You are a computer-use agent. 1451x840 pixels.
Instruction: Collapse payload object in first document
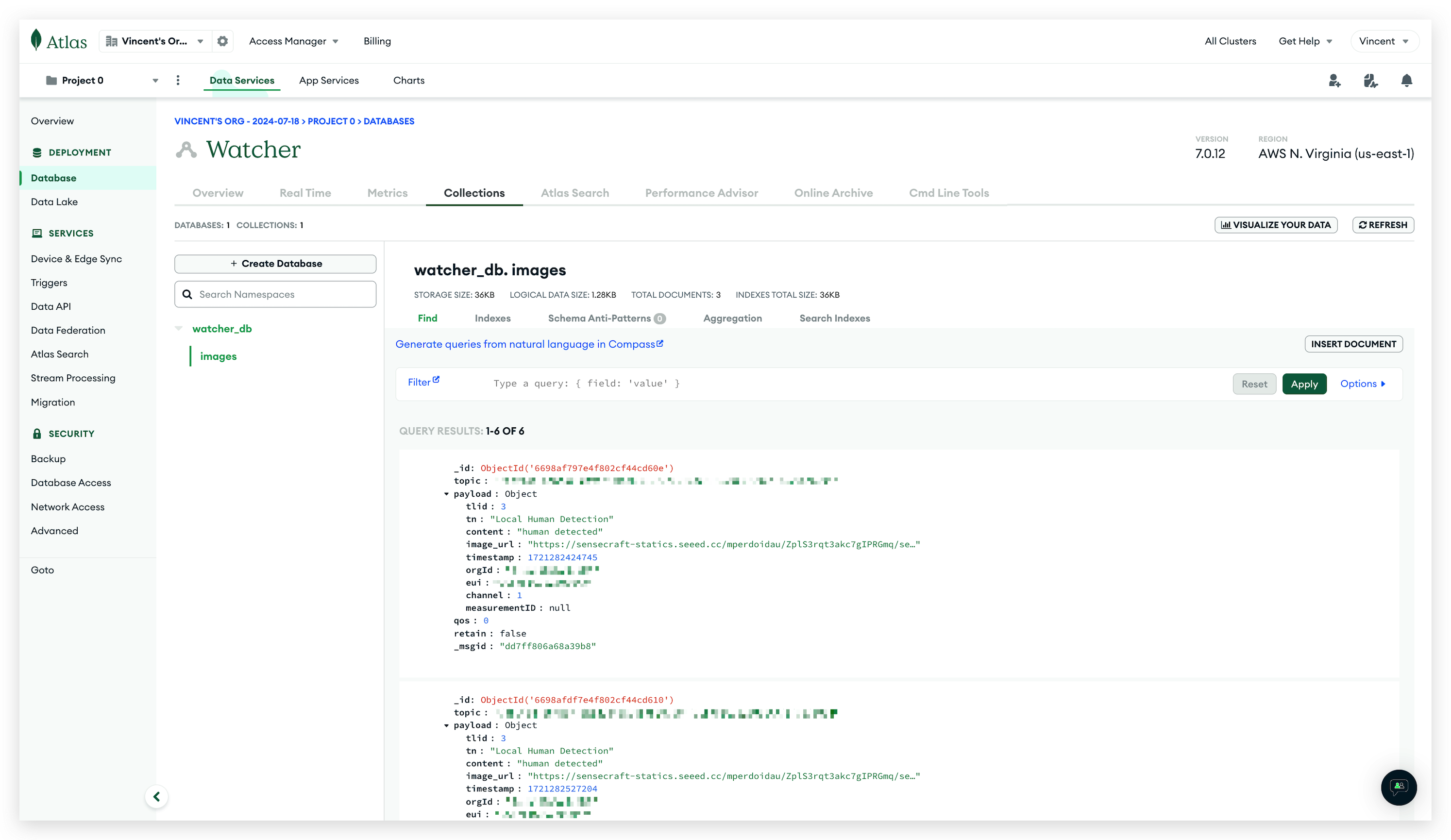(446, 493)
